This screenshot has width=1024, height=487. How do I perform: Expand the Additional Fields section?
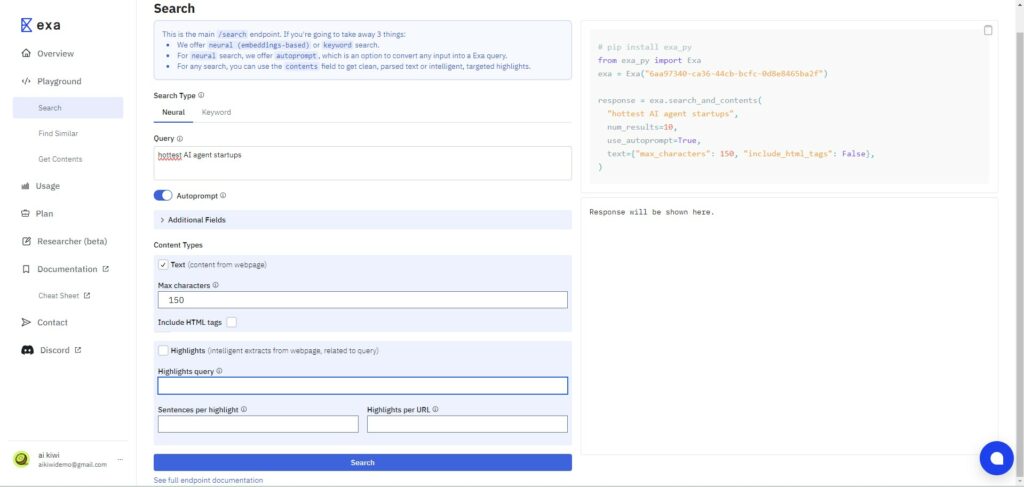coord(362,220)
